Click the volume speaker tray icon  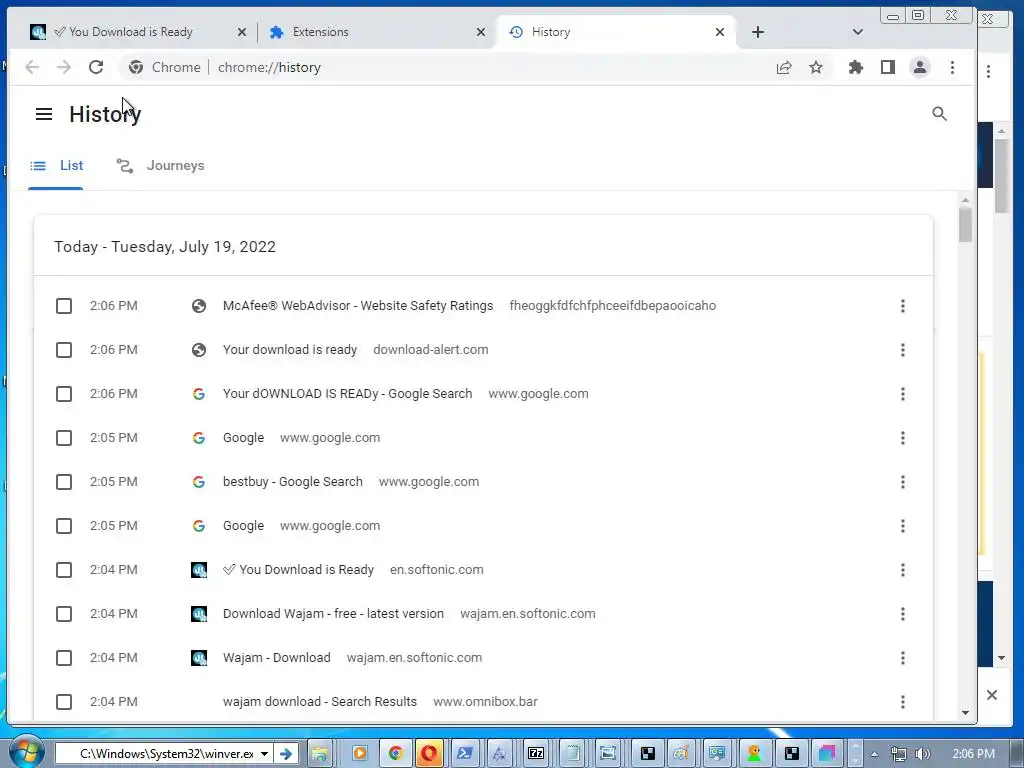(x=922, y=754)
